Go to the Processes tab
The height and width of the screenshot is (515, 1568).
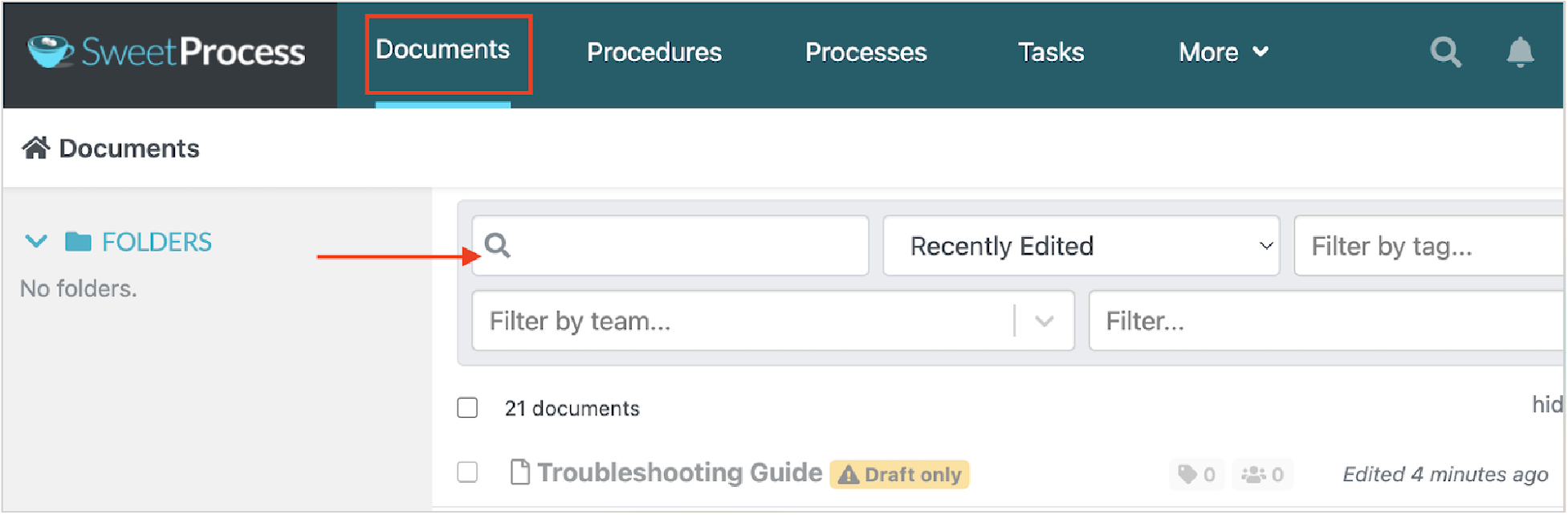click(865, 52)
